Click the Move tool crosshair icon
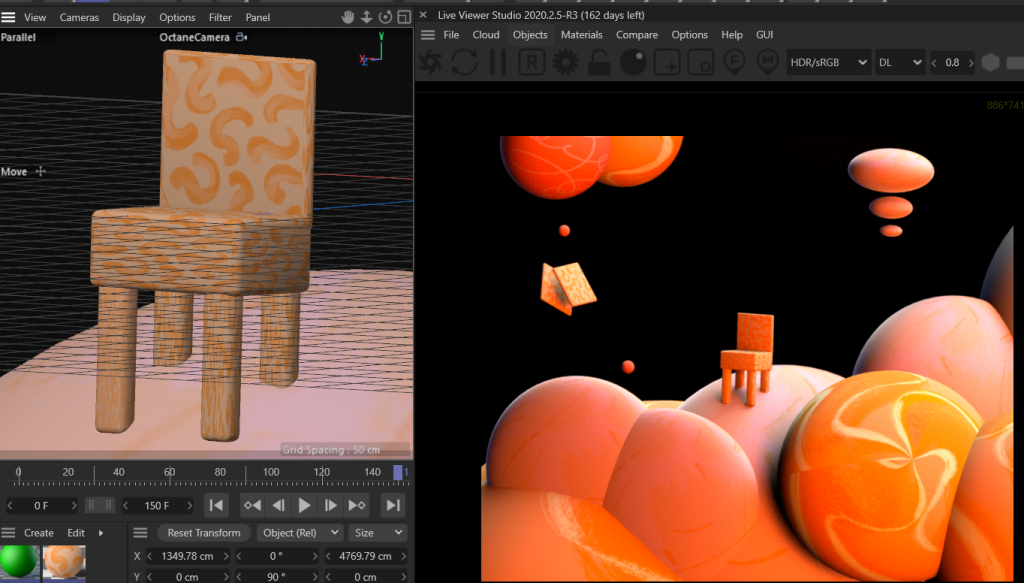The height and width of the screenshot is (583, 1024). 40,171
